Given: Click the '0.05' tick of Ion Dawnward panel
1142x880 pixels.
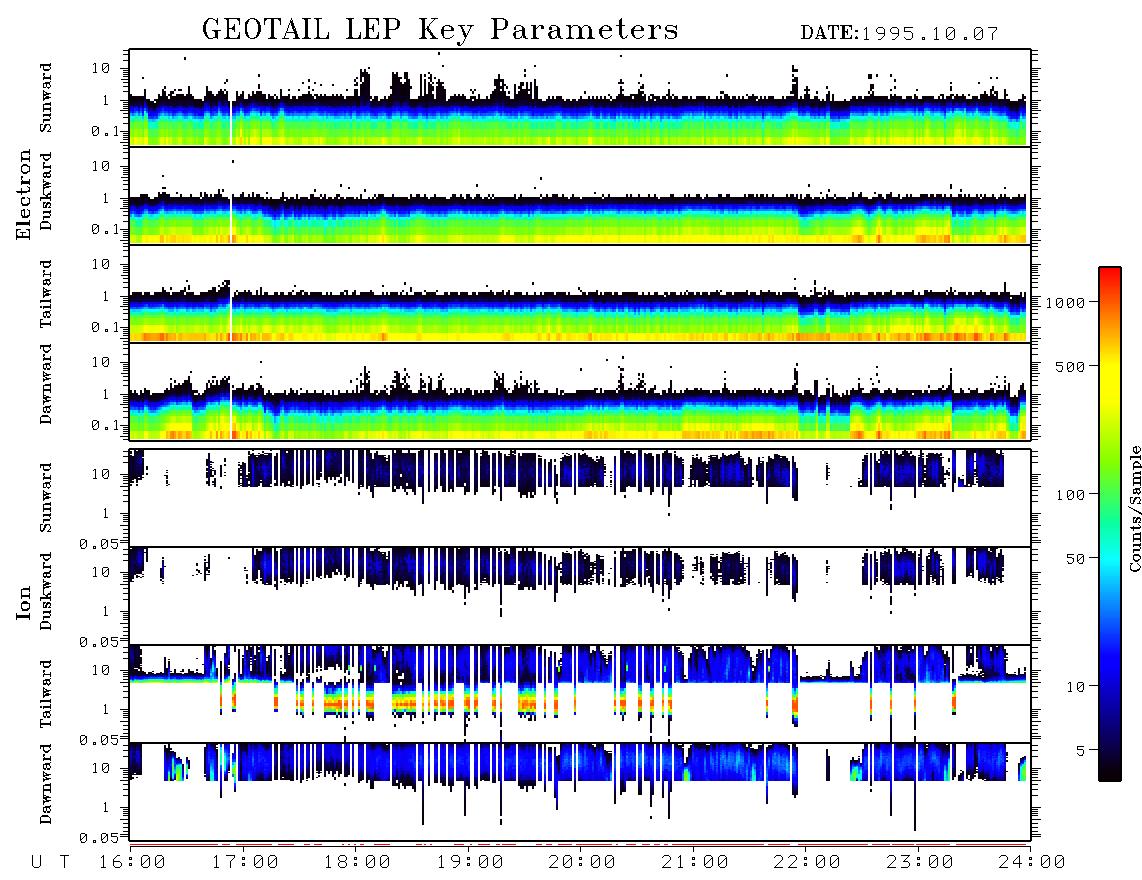Looking at the screenshot, I should click(98, 838).
